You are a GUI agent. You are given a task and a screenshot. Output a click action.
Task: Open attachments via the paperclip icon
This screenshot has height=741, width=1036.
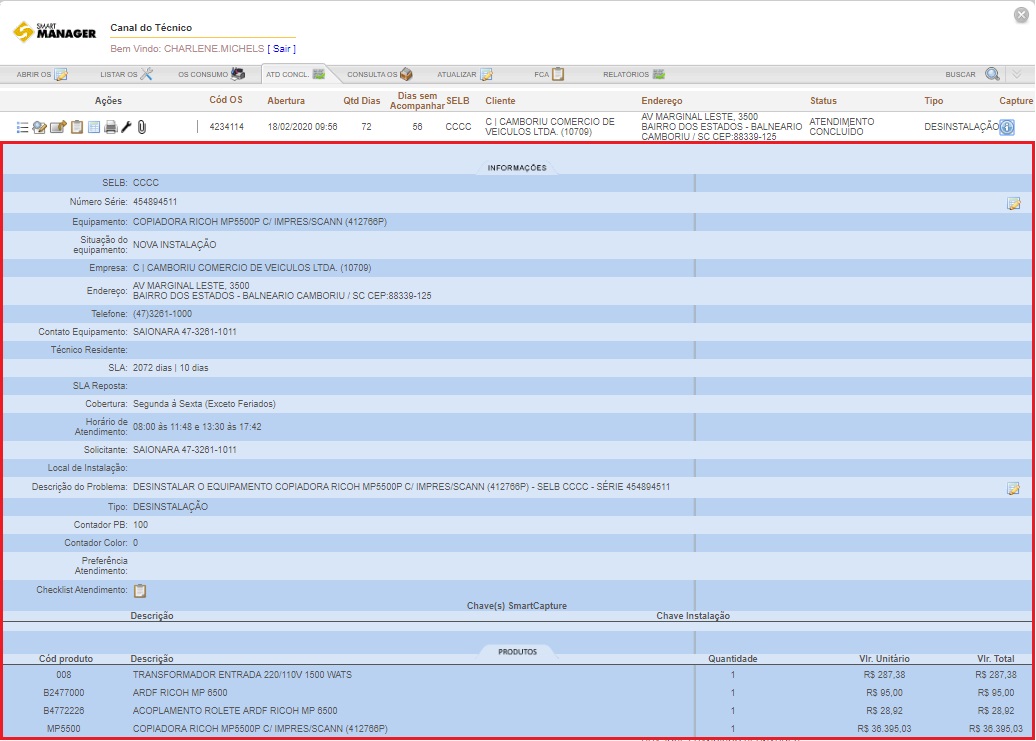(142, 127)
